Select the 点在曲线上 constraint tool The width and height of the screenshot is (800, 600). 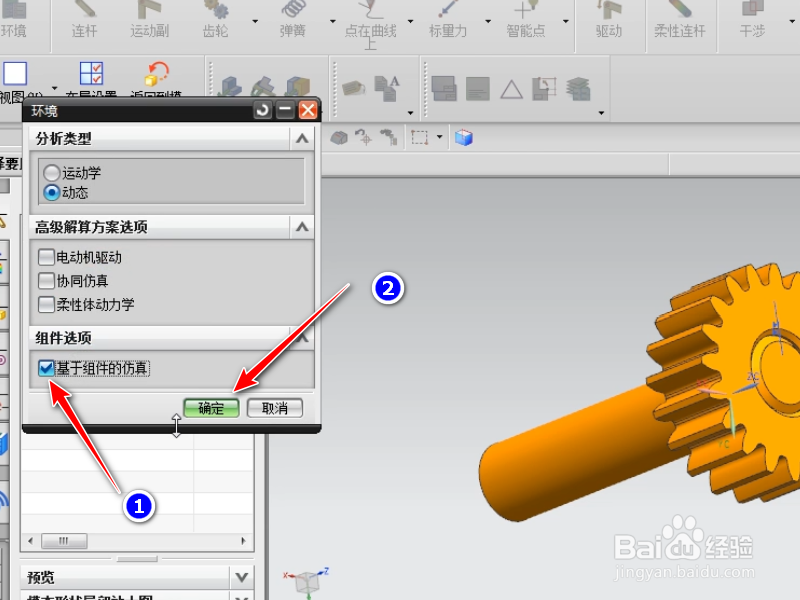coord(370,24)
